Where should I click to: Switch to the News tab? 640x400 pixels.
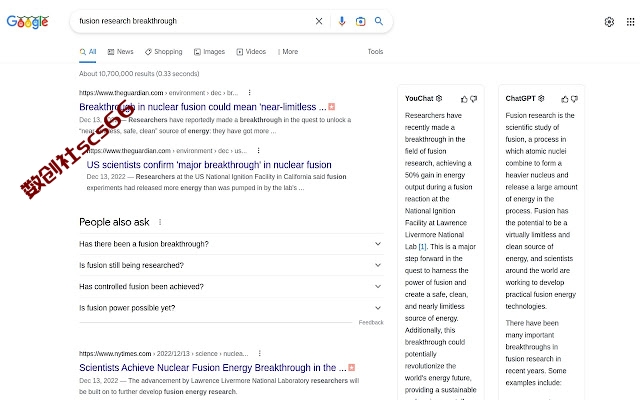click(x=120, y=52)
